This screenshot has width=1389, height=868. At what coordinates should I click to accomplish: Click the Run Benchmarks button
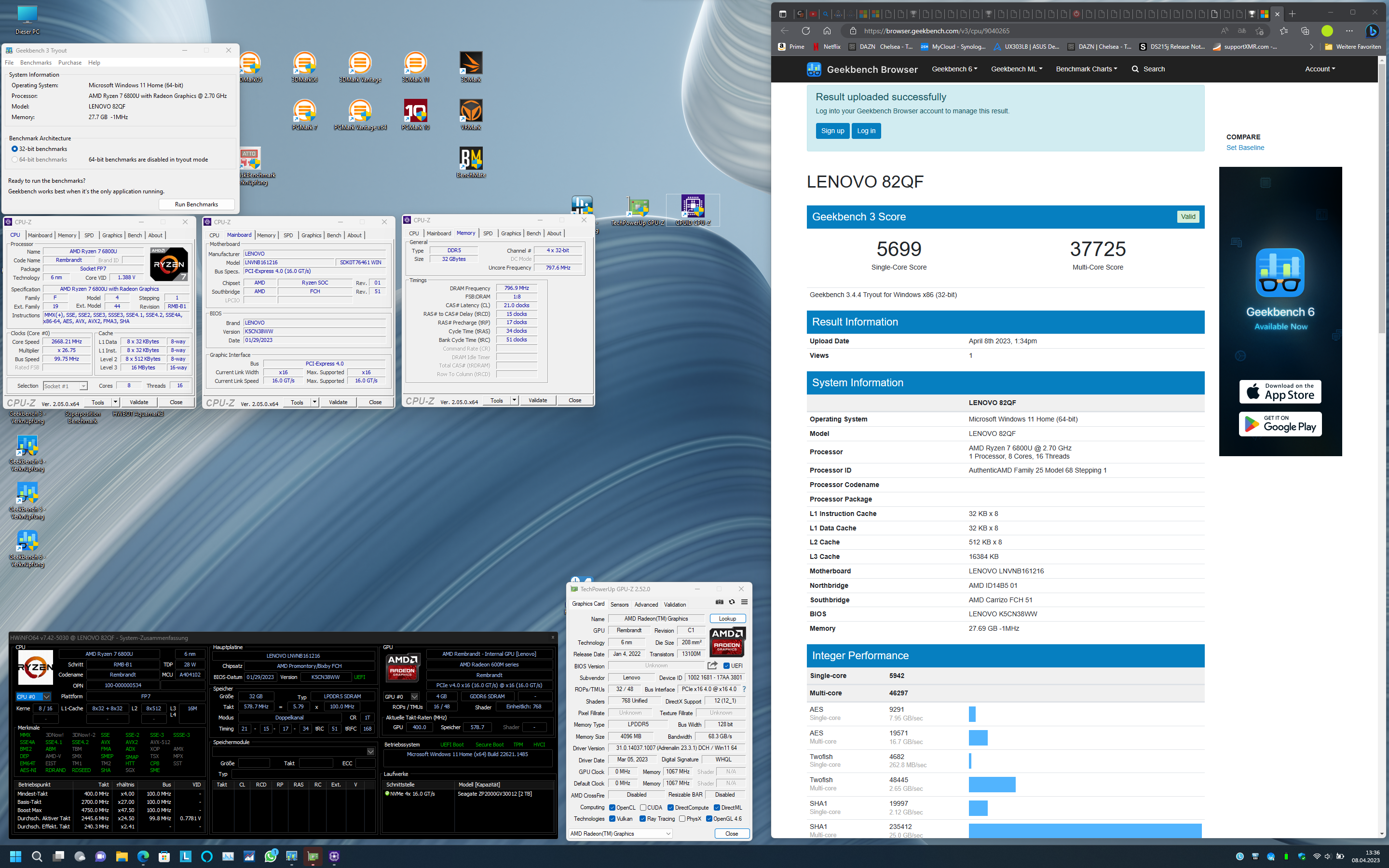click(196, 204)
